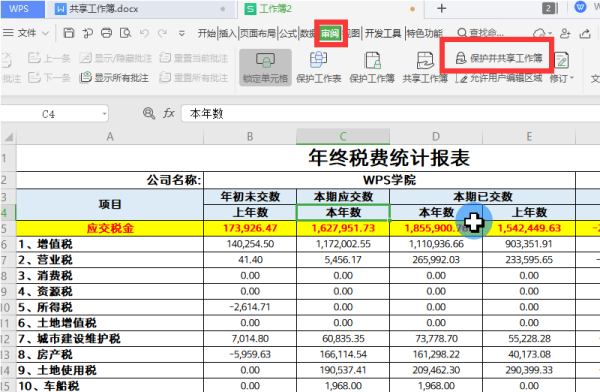This screenshot has width=600, height=392.
Task: Click 保护并共享工作簿 button
Action: pyautogui.click(x=499, y=58)
